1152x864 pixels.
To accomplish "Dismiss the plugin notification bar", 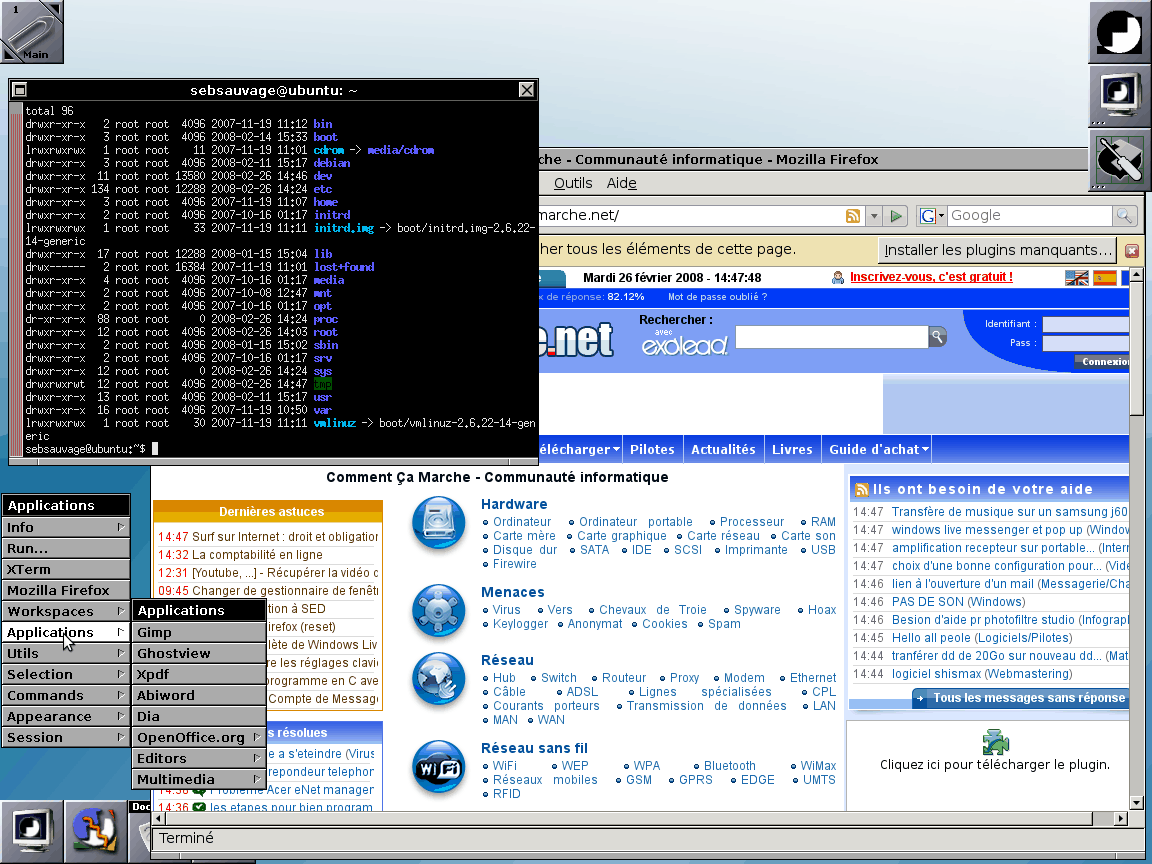I will (x=1132, y=251).
